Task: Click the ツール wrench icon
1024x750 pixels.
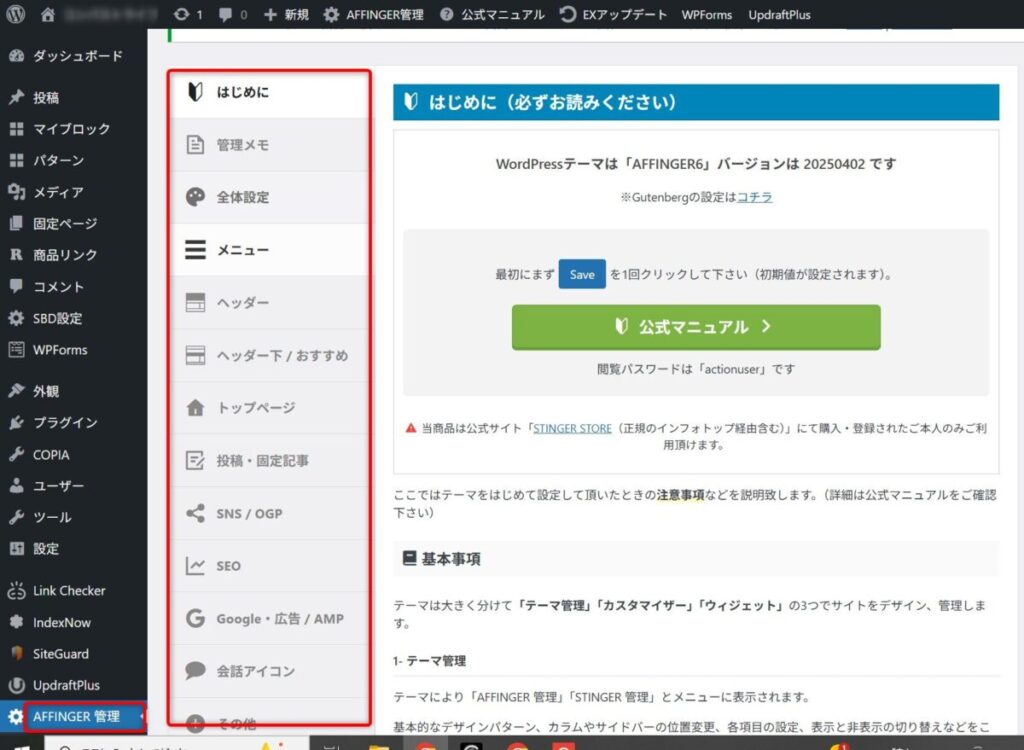Action: [x=16, y=517]
